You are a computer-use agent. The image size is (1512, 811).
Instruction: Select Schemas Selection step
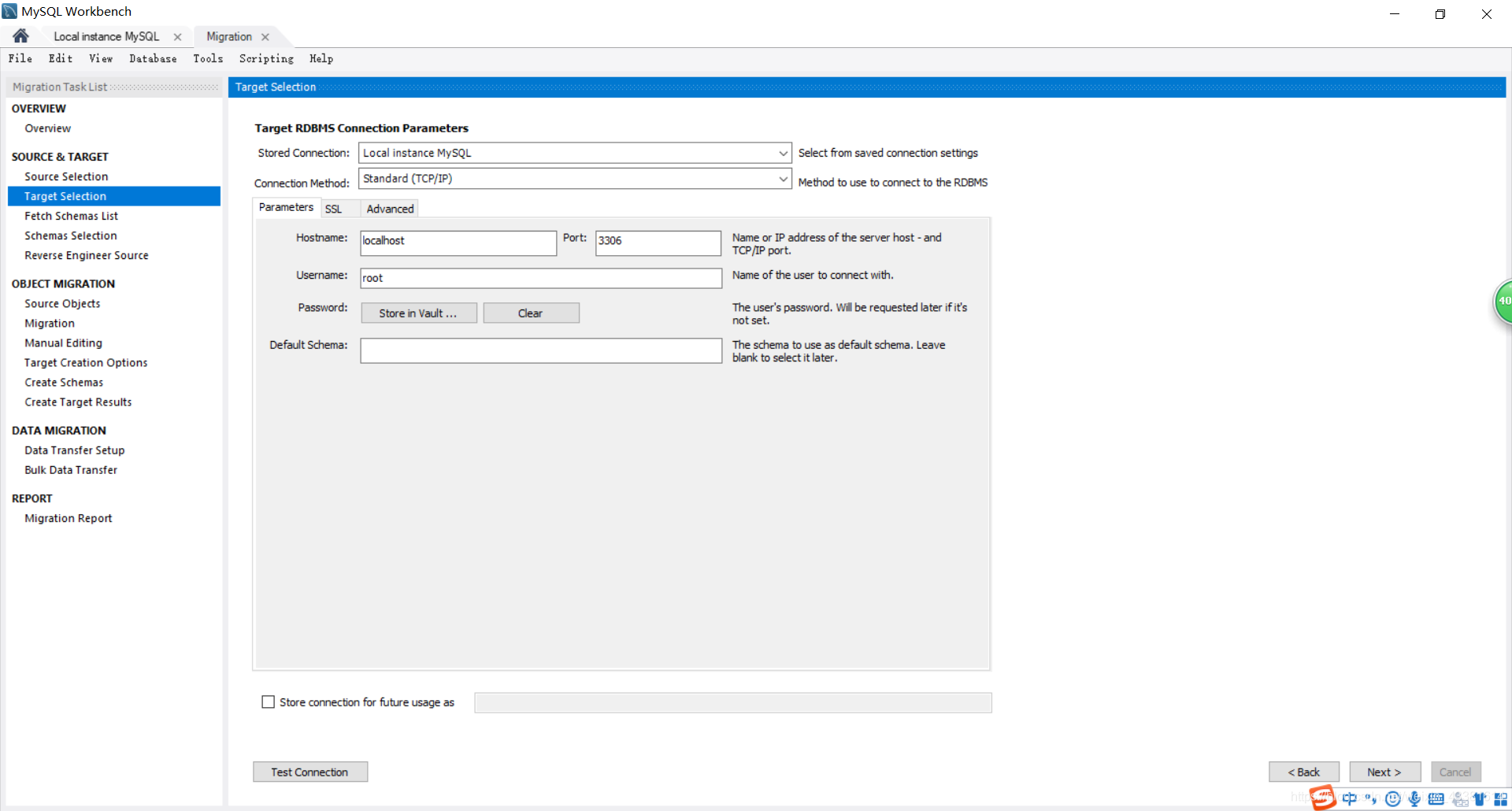[71, 235]
